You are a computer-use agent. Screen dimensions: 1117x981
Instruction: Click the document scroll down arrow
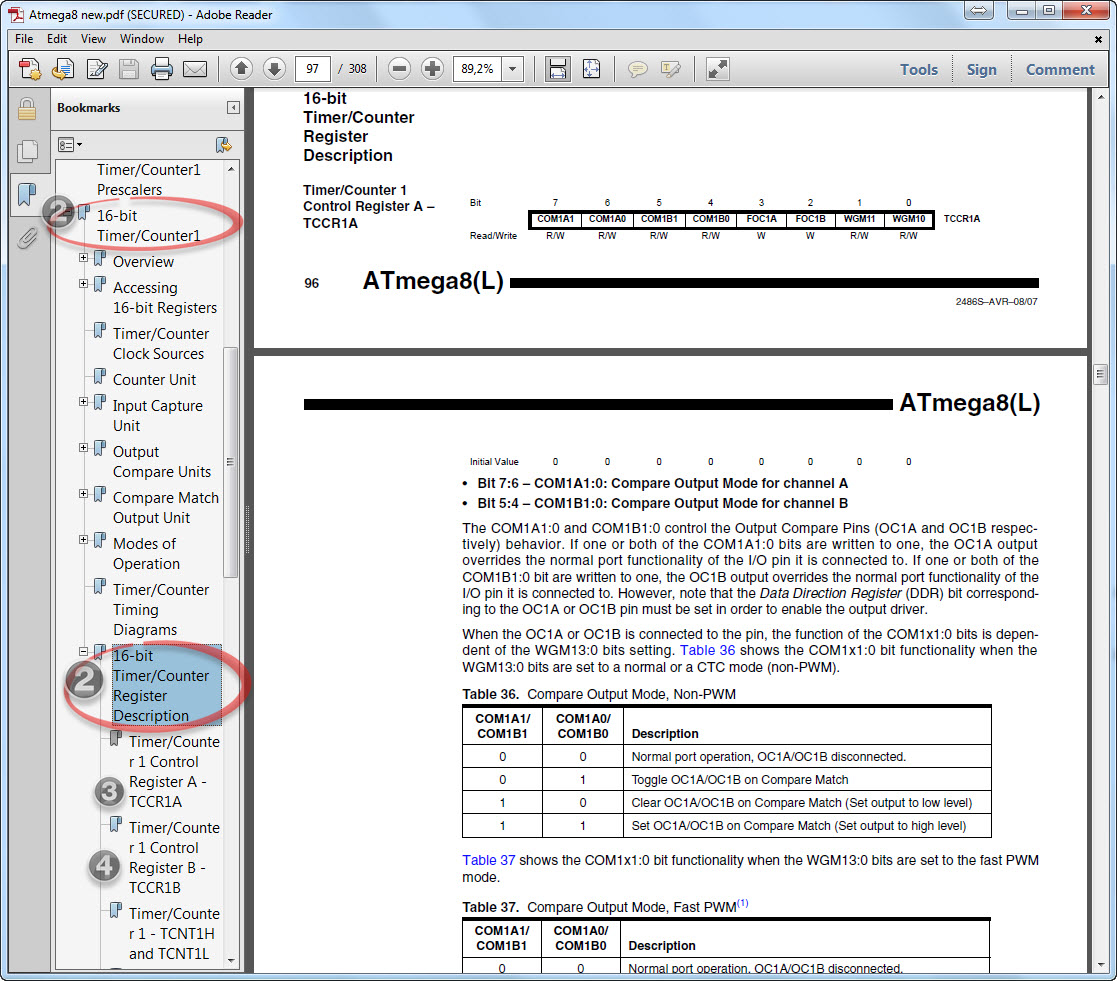(x=1100, y=965)
